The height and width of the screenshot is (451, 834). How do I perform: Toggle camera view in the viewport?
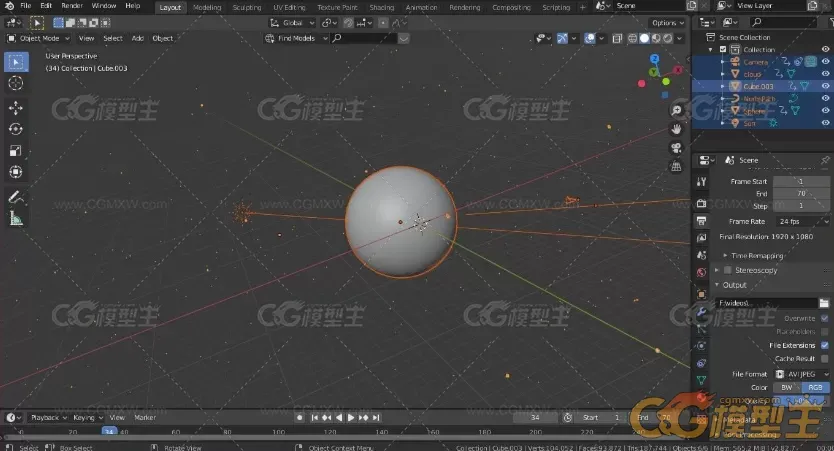(x=676, y=148)
